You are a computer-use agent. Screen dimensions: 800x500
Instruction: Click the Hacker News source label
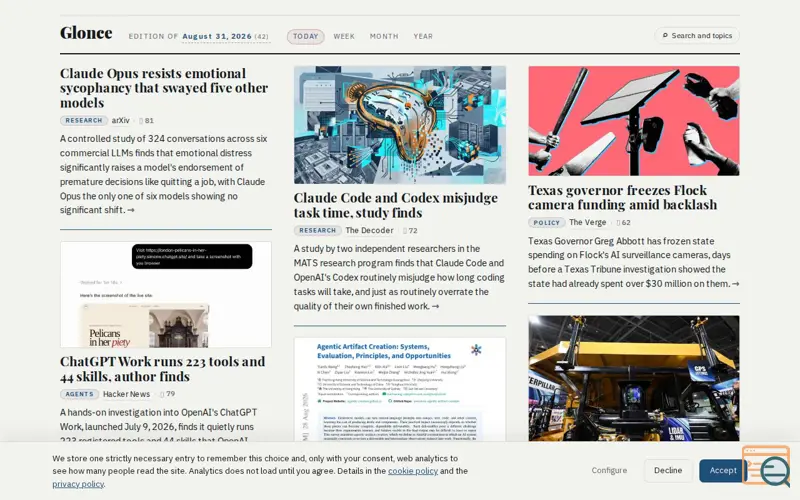pyautogui.click(x=126, y=394)
